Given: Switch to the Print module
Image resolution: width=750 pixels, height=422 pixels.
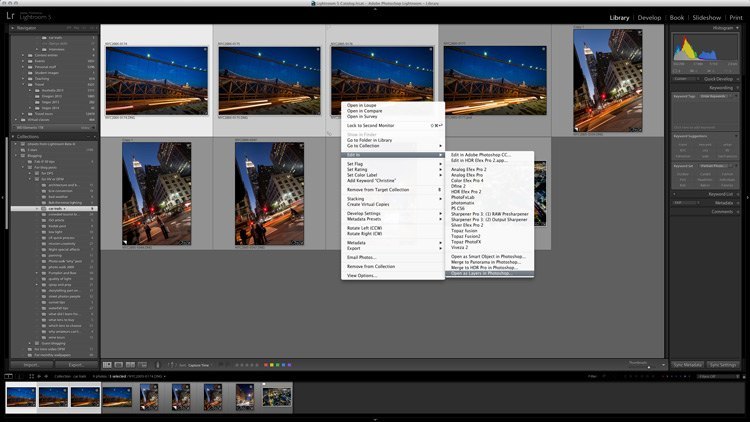Looking at the screenshot, I should click(x=736, y=18).
